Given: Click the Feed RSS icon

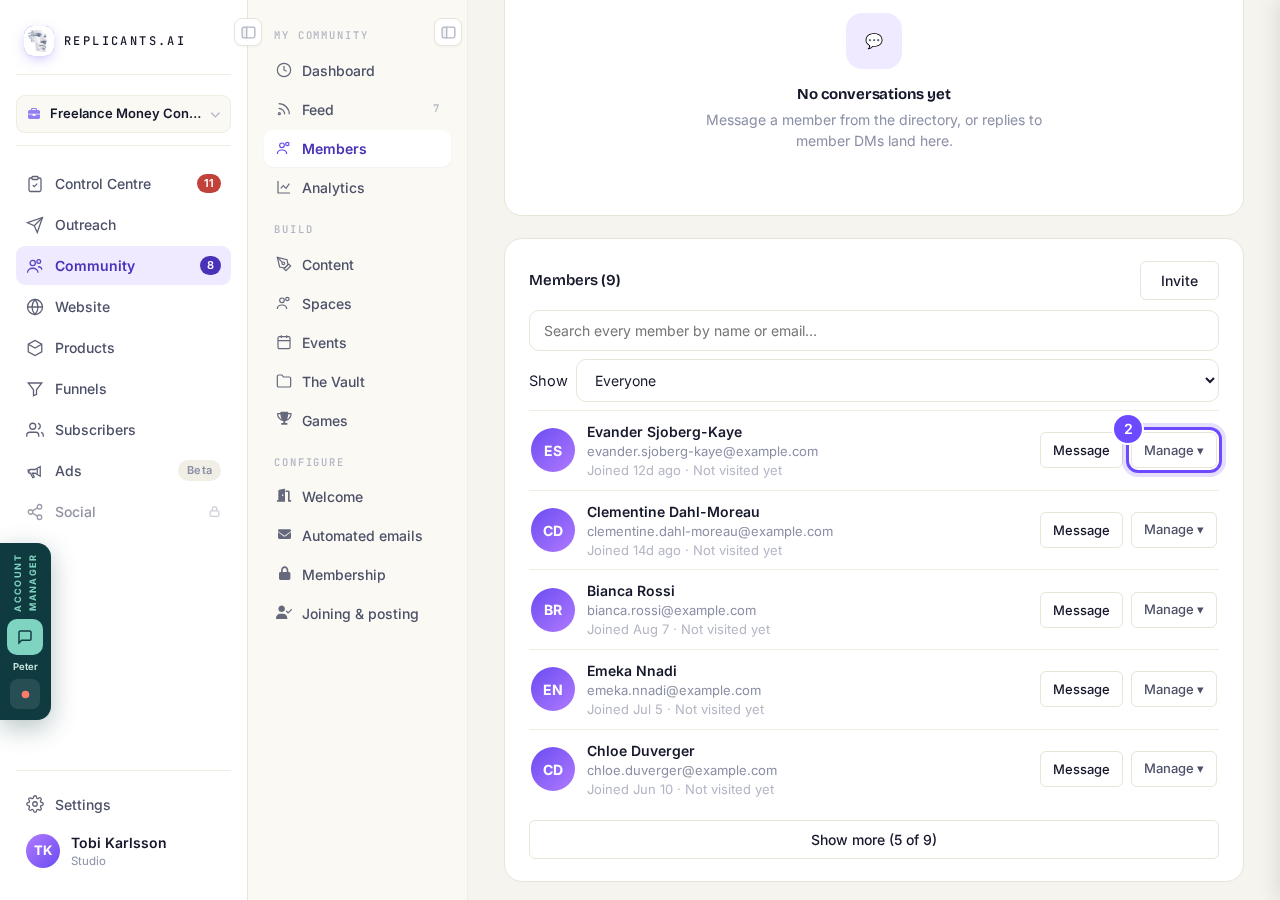Looking at the screenshot, I should tap(284, 109).
